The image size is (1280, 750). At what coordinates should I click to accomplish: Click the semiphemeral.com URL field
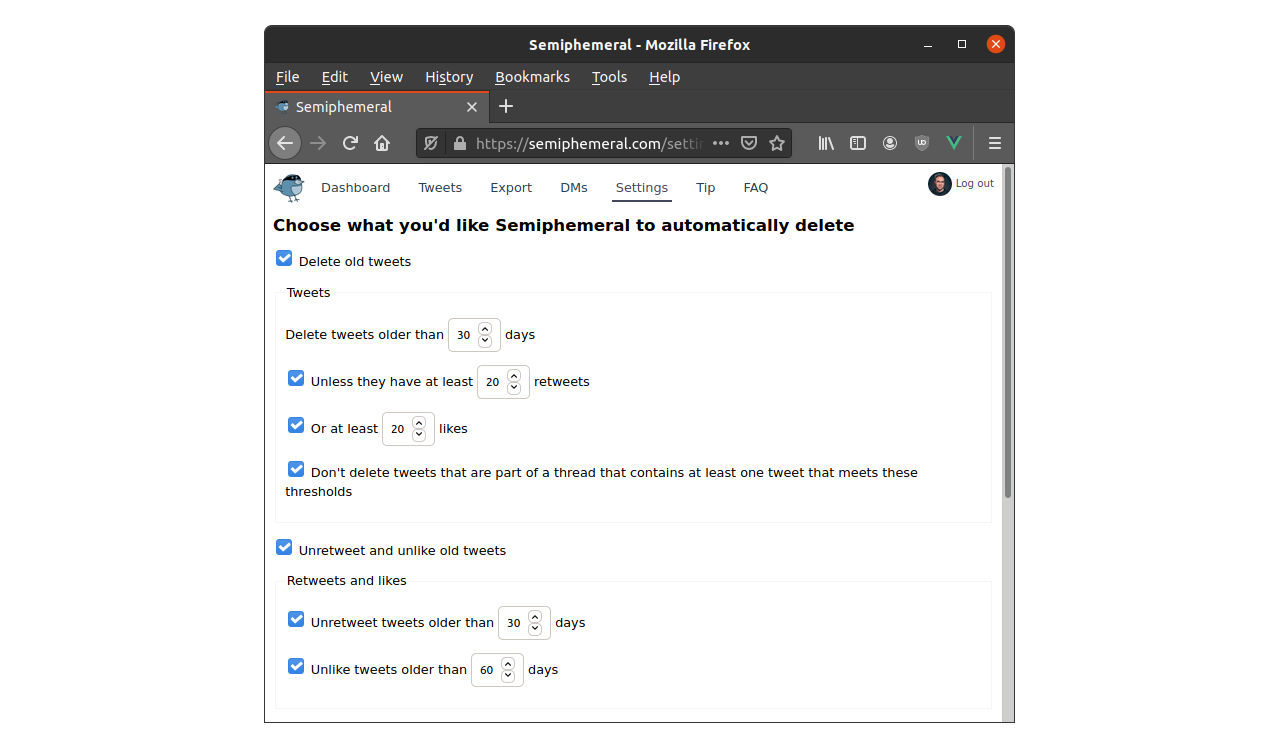pos(589,143)
